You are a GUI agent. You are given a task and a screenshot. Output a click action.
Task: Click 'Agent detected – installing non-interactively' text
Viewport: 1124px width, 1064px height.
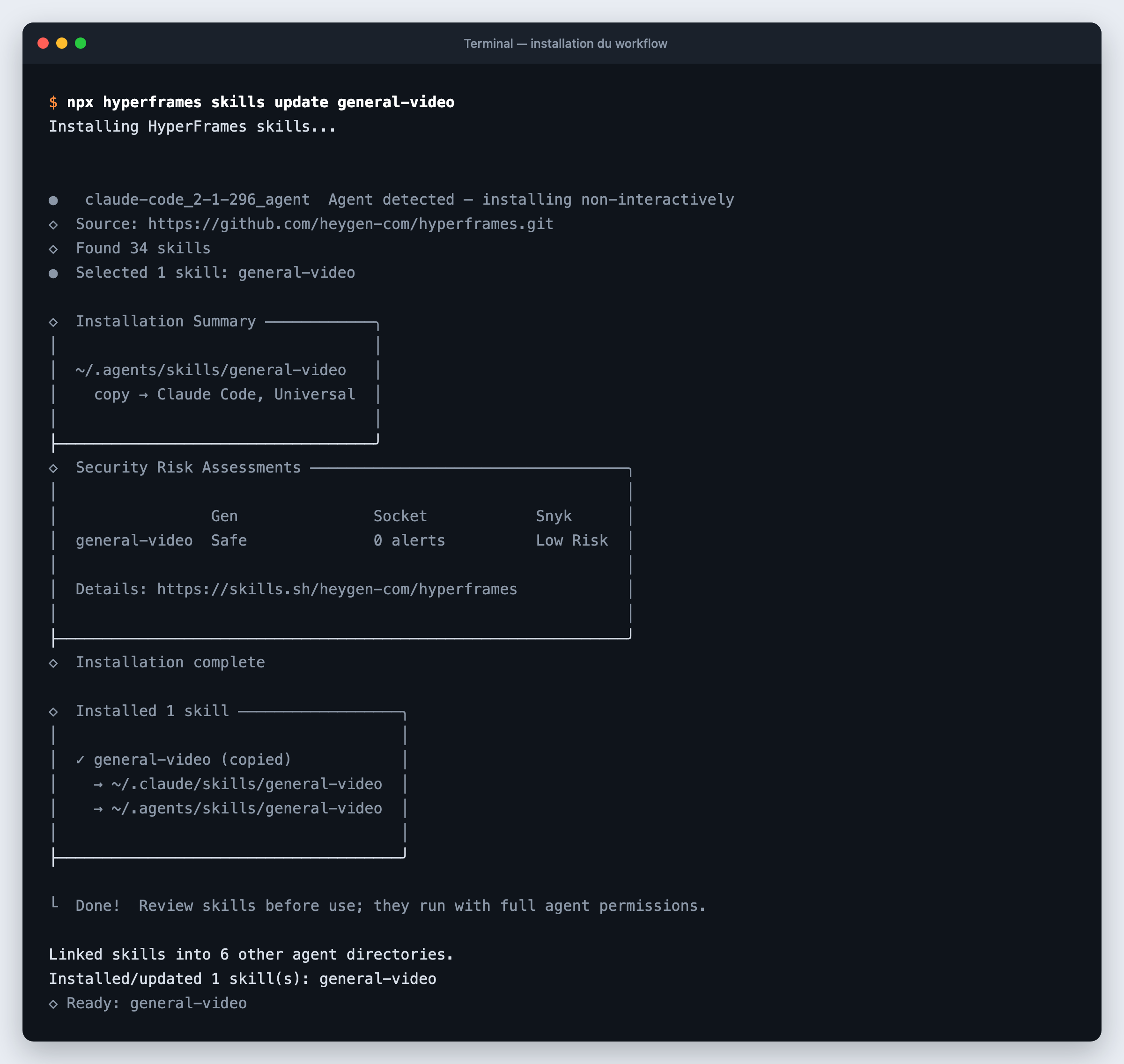[x=531, y=199]
